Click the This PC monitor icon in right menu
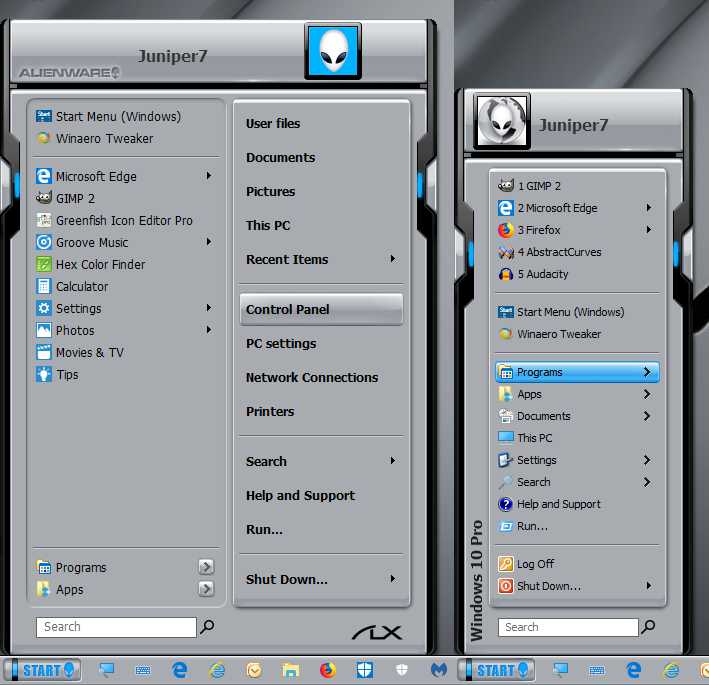 pyautogui.click(x=506, y=438)
